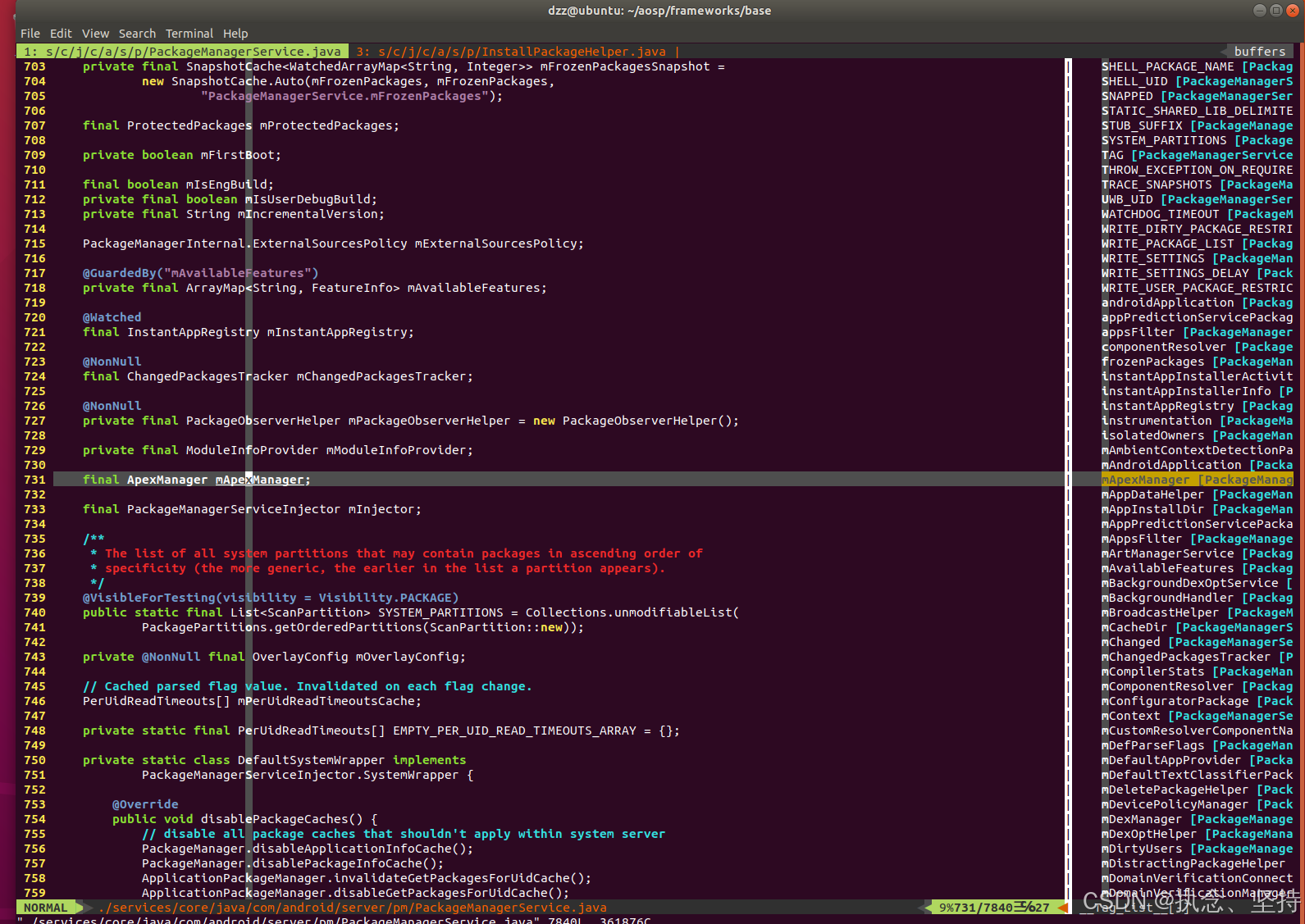Select mContext tag entry

tap(1197, 716)
